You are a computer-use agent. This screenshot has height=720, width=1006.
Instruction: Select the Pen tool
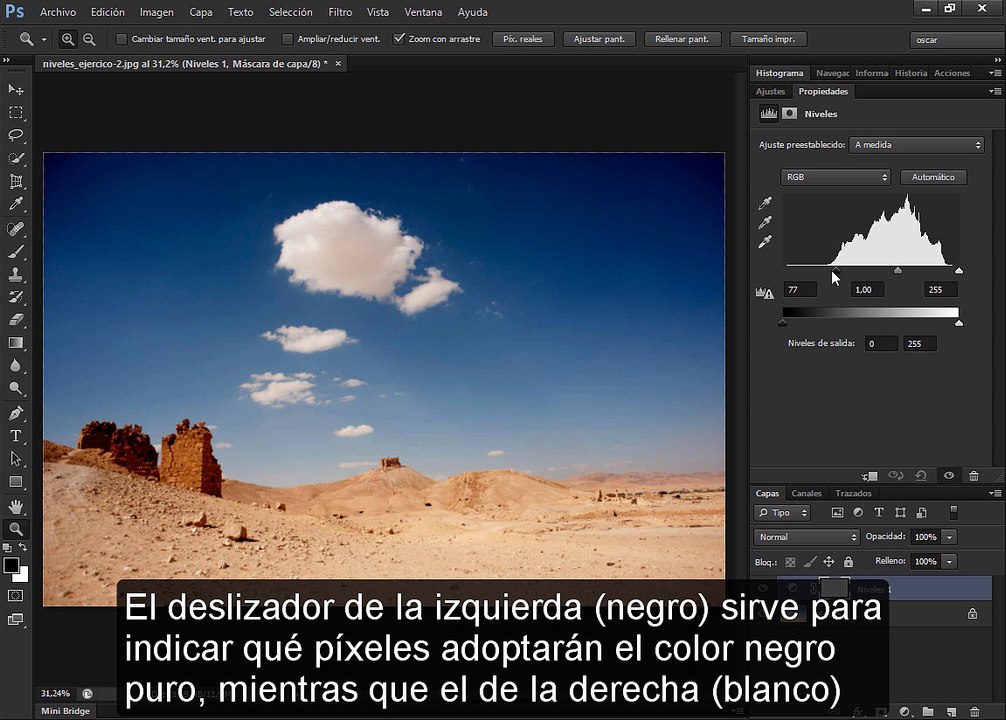coord(16,413)
